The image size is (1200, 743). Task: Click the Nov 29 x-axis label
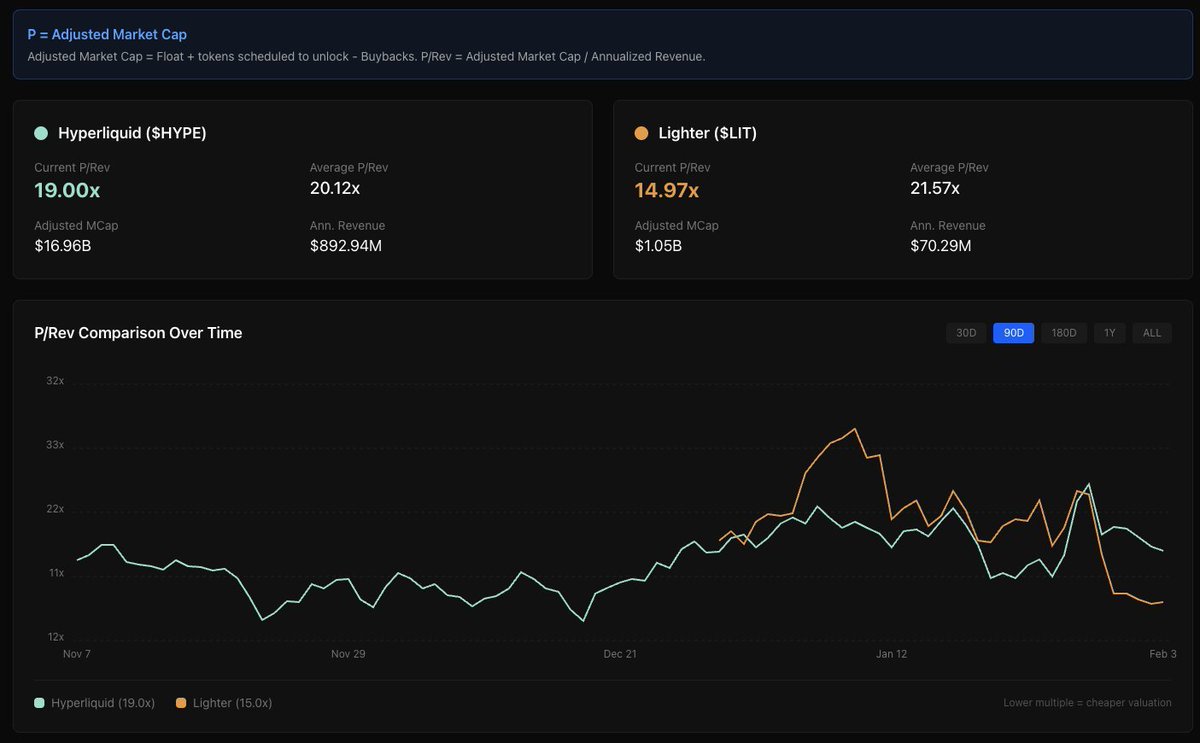(x=348, y=654)
